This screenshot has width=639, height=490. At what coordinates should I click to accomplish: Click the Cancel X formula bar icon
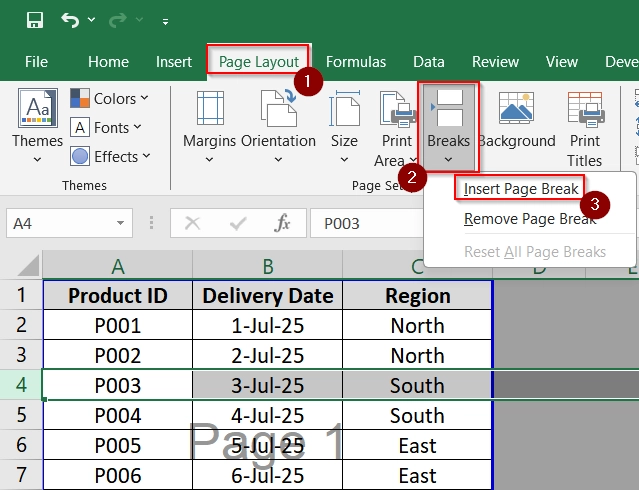point(192,223)
